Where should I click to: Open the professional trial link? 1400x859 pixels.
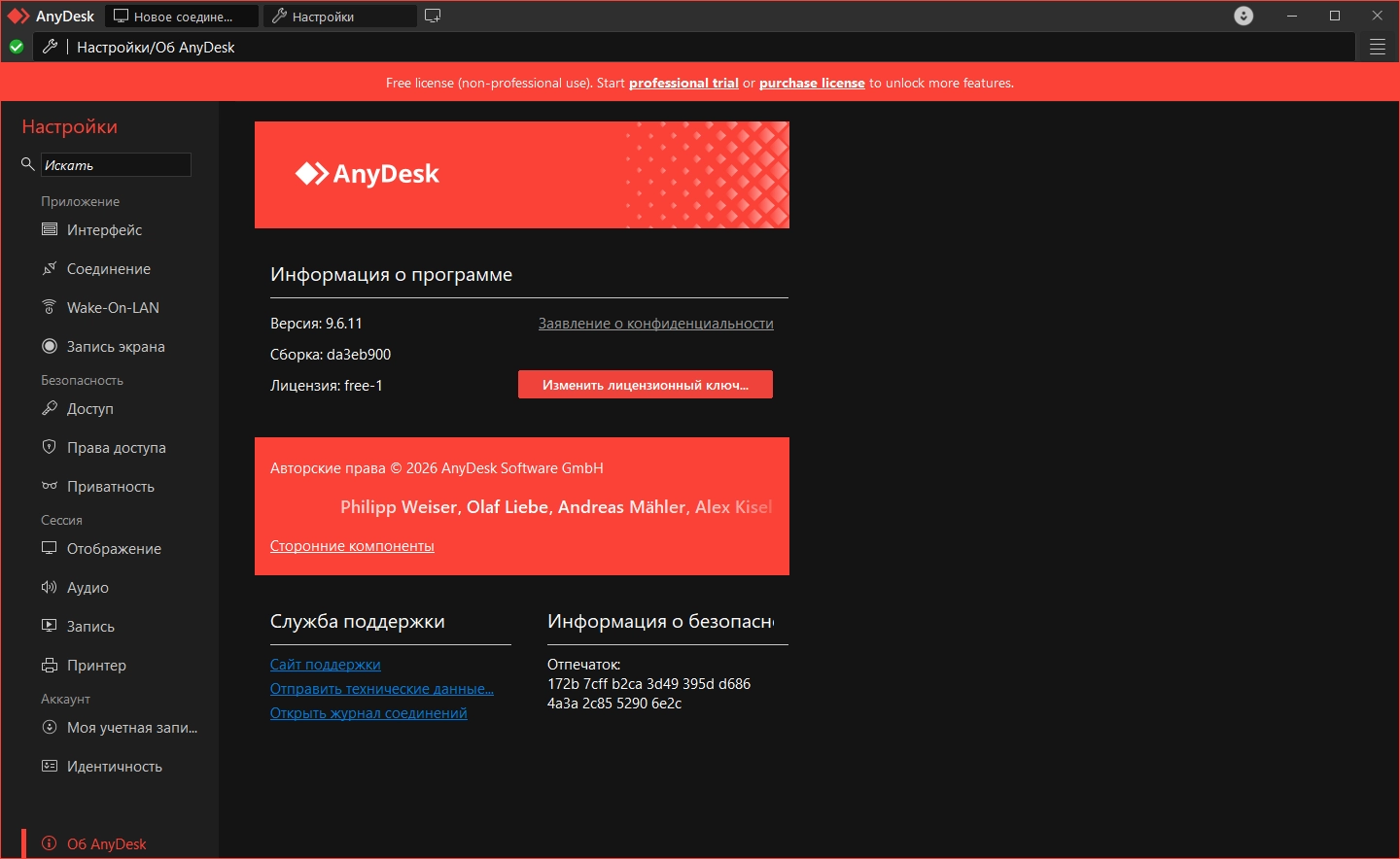pyautogui.click(x=683, y=83)
